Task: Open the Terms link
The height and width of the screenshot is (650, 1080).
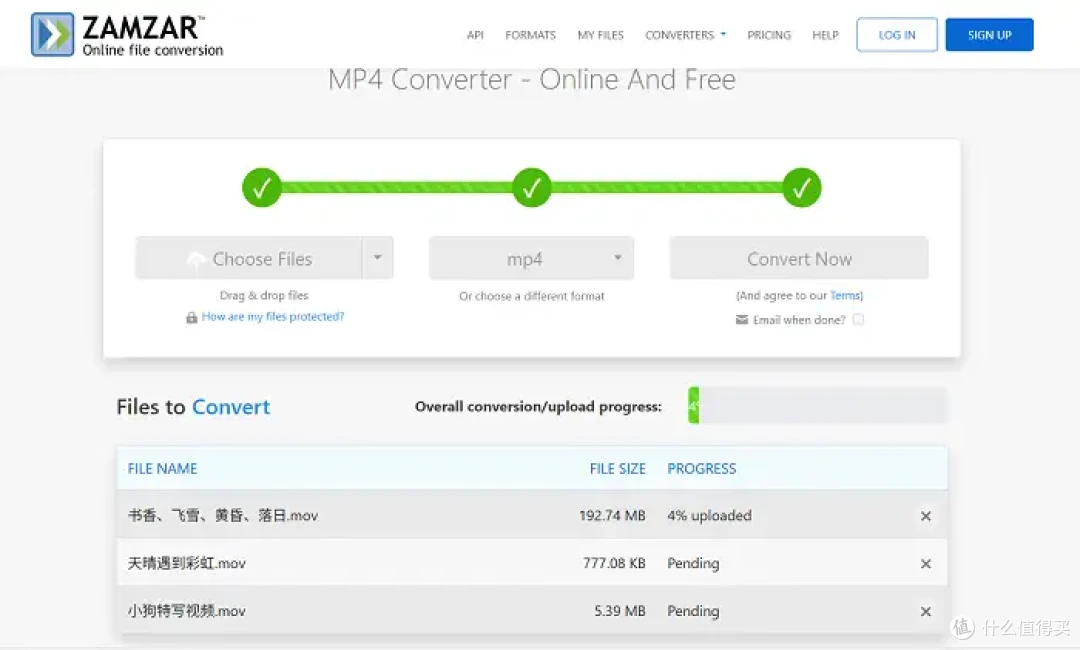Action: pos(846,295)
